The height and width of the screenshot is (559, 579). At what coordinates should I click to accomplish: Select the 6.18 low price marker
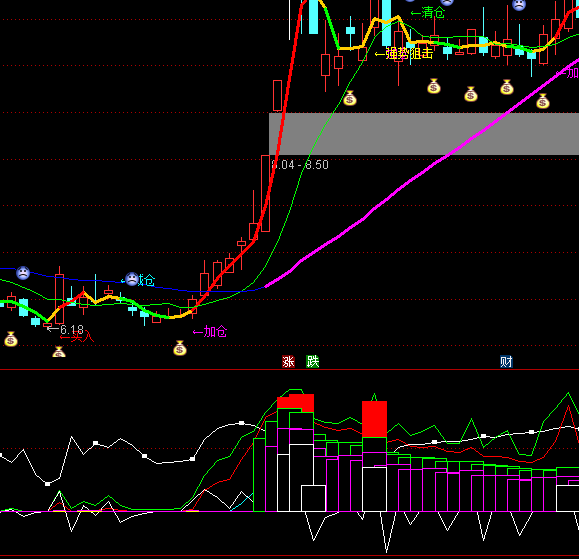pyautogui.click(x=65, y=329)
